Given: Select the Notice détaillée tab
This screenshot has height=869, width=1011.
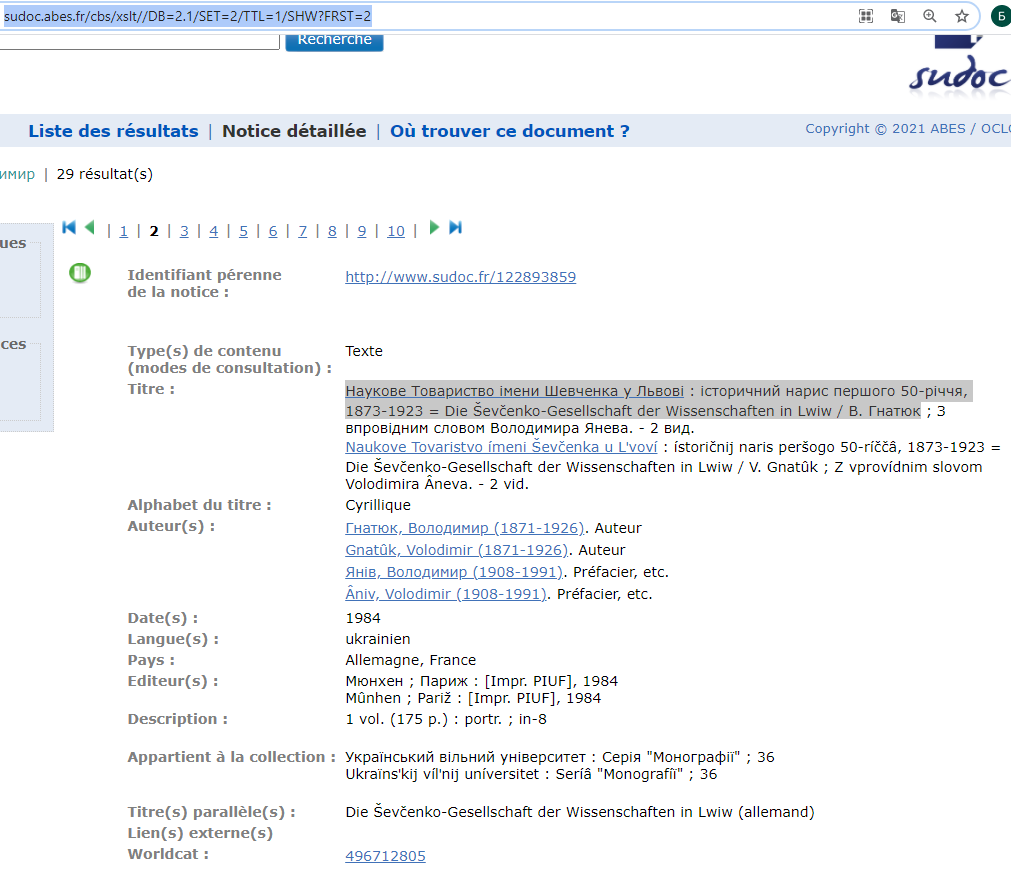Looking at the screenshot, I should click(294, 131).
